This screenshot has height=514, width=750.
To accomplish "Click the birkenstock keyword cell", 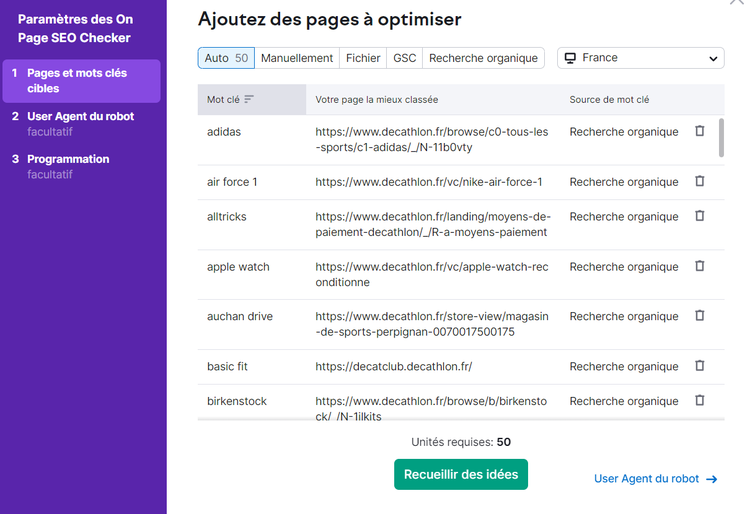I will (237, 401).
